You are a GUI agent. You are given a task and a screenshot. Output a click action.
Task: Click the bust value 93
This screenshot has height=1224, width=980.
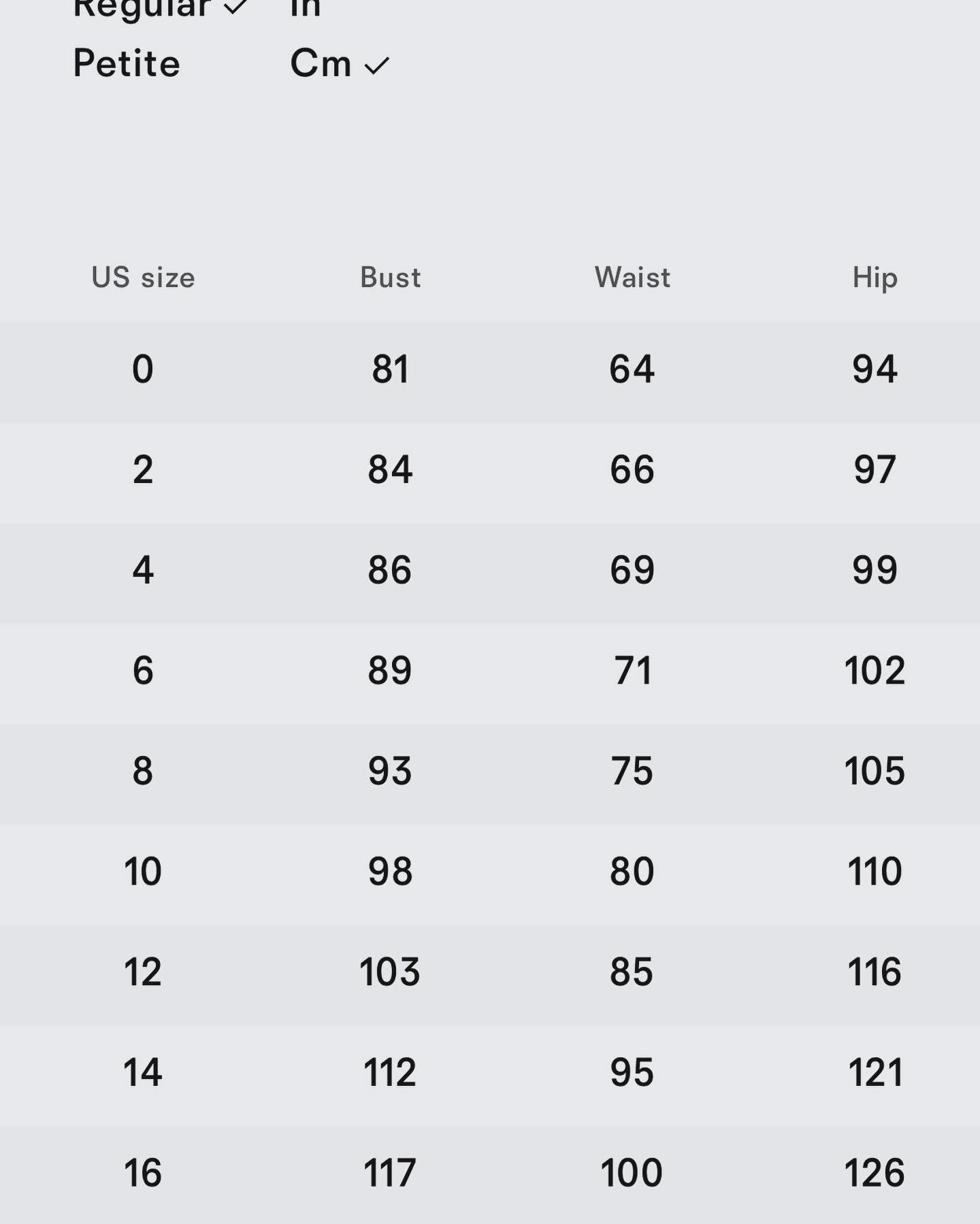click(x=390, y=771)
